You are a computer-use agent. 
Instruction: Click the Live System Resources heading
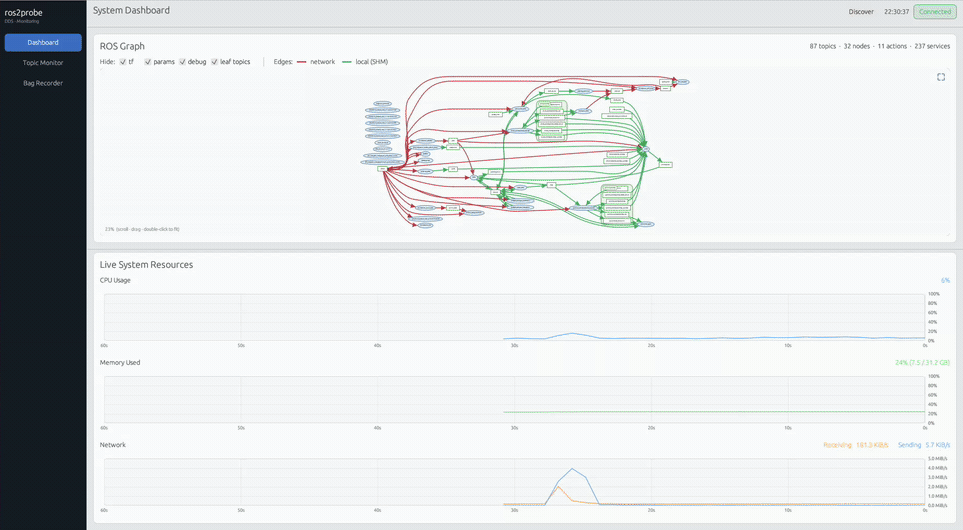point(146,265)
